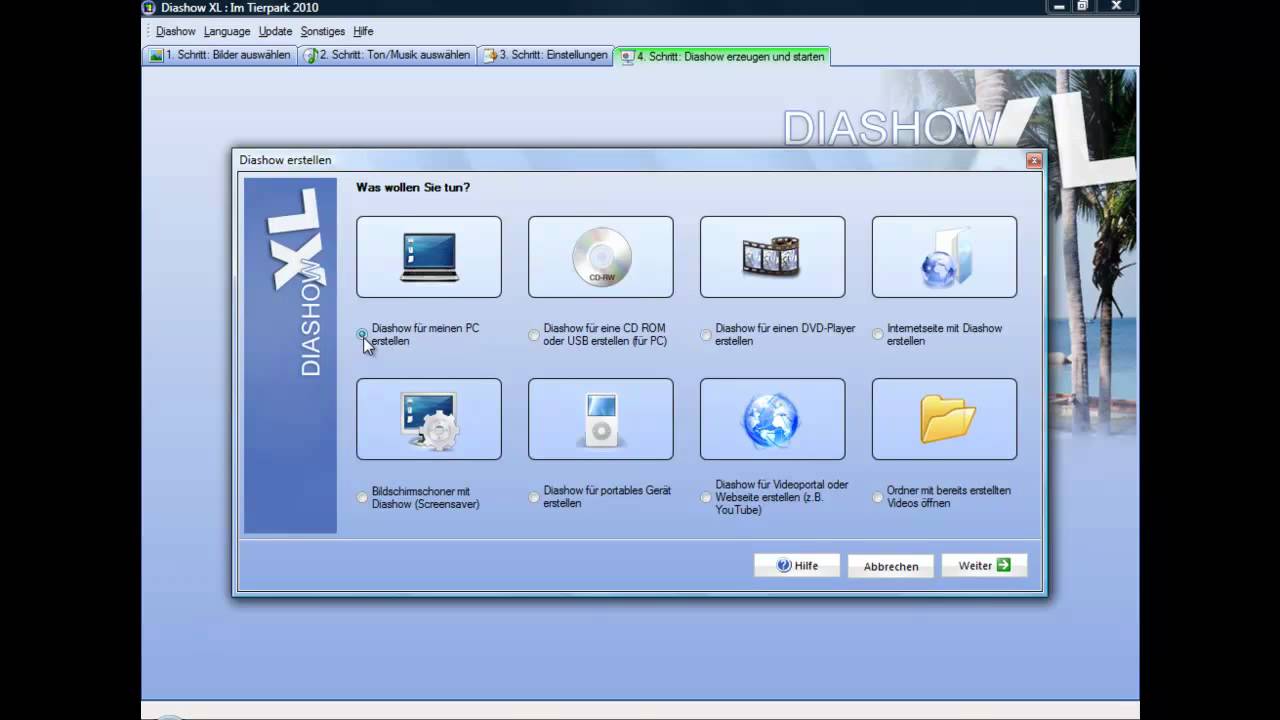Click the portable player device icon
The height and width of the screenshot is (720, 1280).
(x=601, y=419)
